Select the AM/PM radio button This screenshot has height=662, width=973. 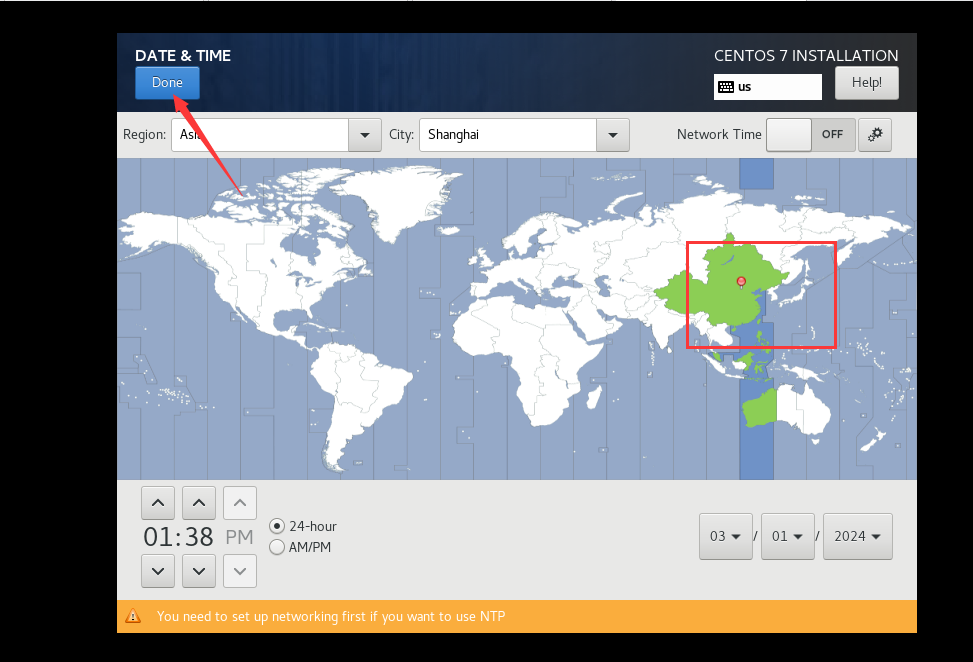tap(277, 547)
